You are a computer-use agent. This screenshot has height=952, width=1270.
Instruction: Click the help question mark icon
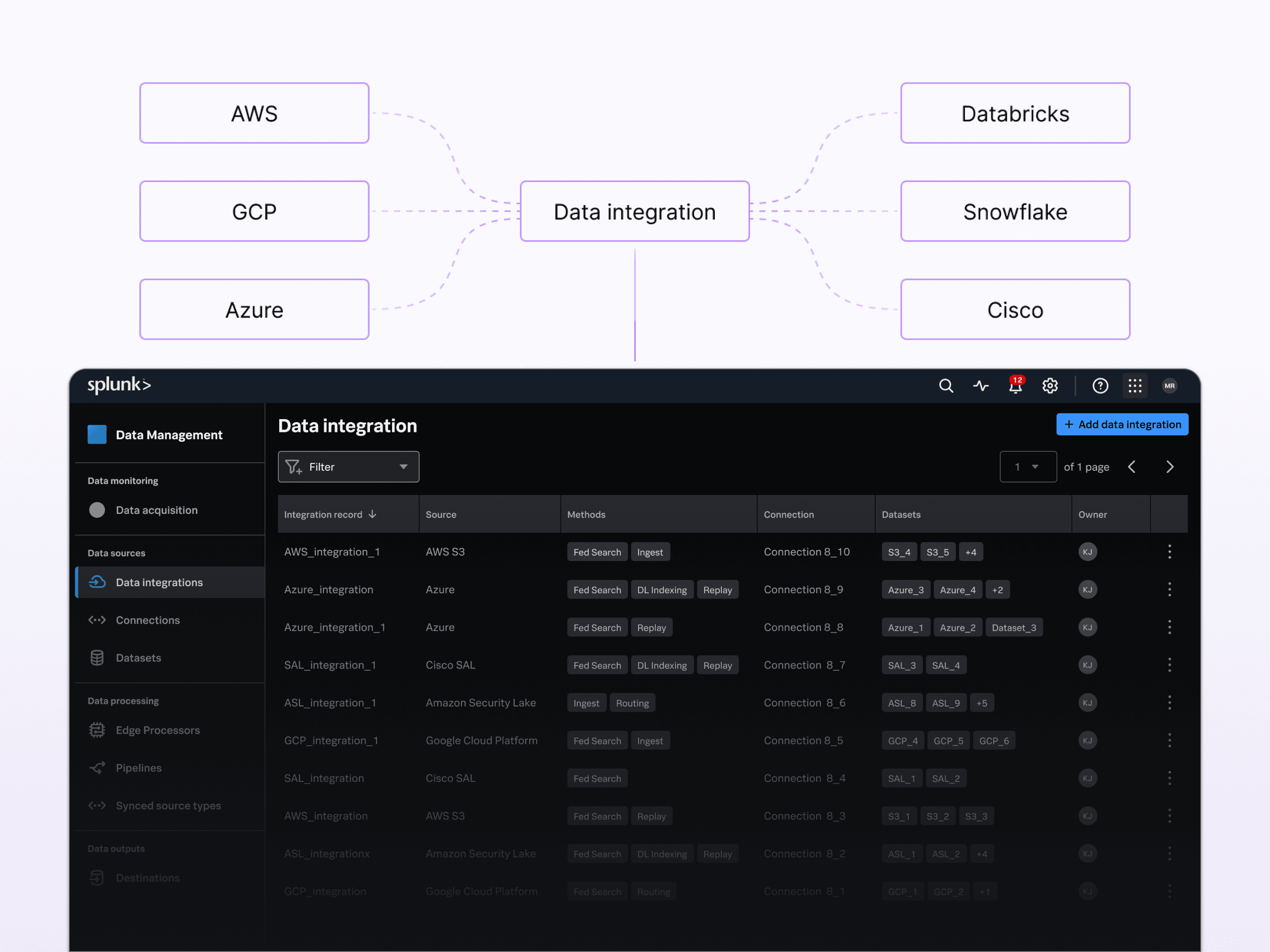tap(1100, 386)
